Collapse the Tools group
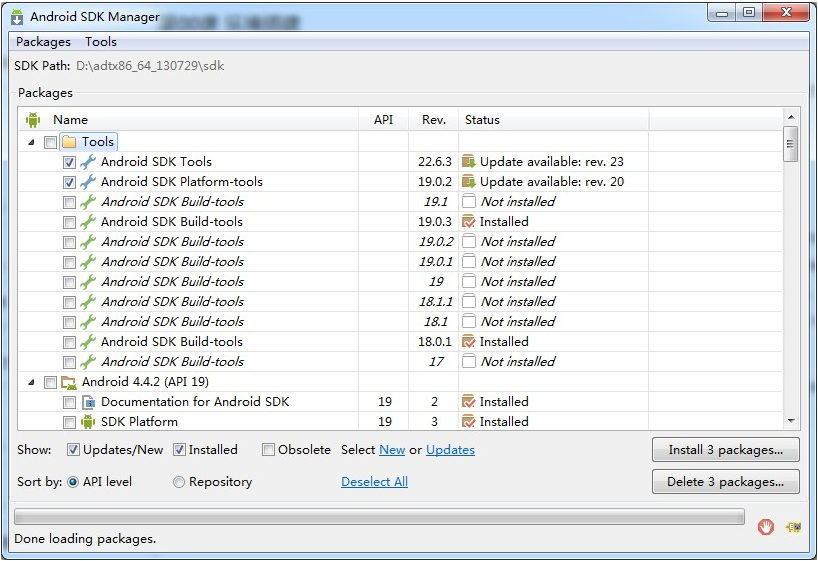818x561 pixels. pos(31,142)
